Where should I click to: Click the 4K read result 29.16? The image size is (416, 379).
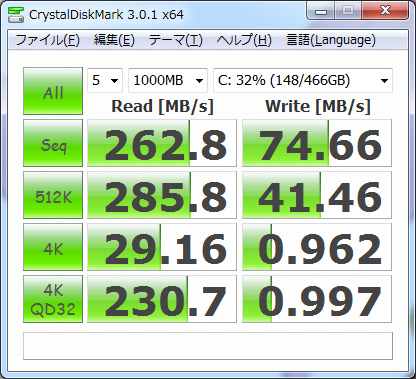[x=162, y=247]
